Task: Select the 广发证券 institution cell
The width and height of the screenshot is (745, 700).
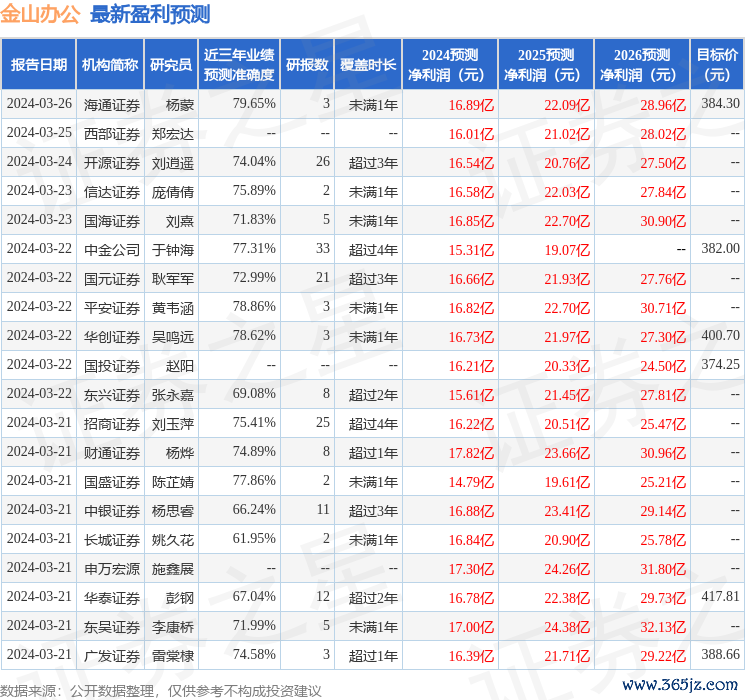Action: click(112, 656)
